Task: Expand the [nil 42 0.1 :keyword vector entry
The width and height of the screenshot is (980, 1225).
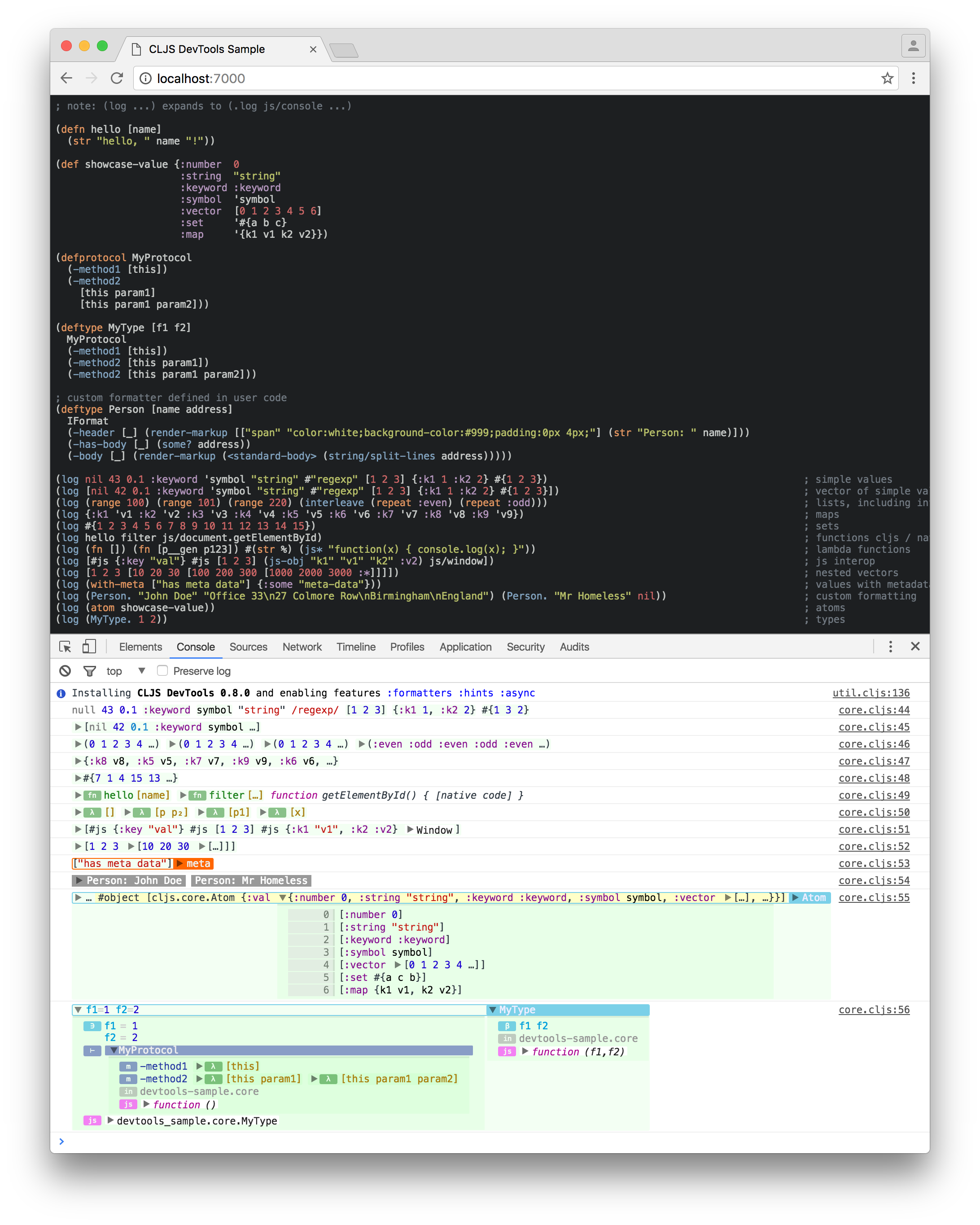Action: [x=79, y=727]
